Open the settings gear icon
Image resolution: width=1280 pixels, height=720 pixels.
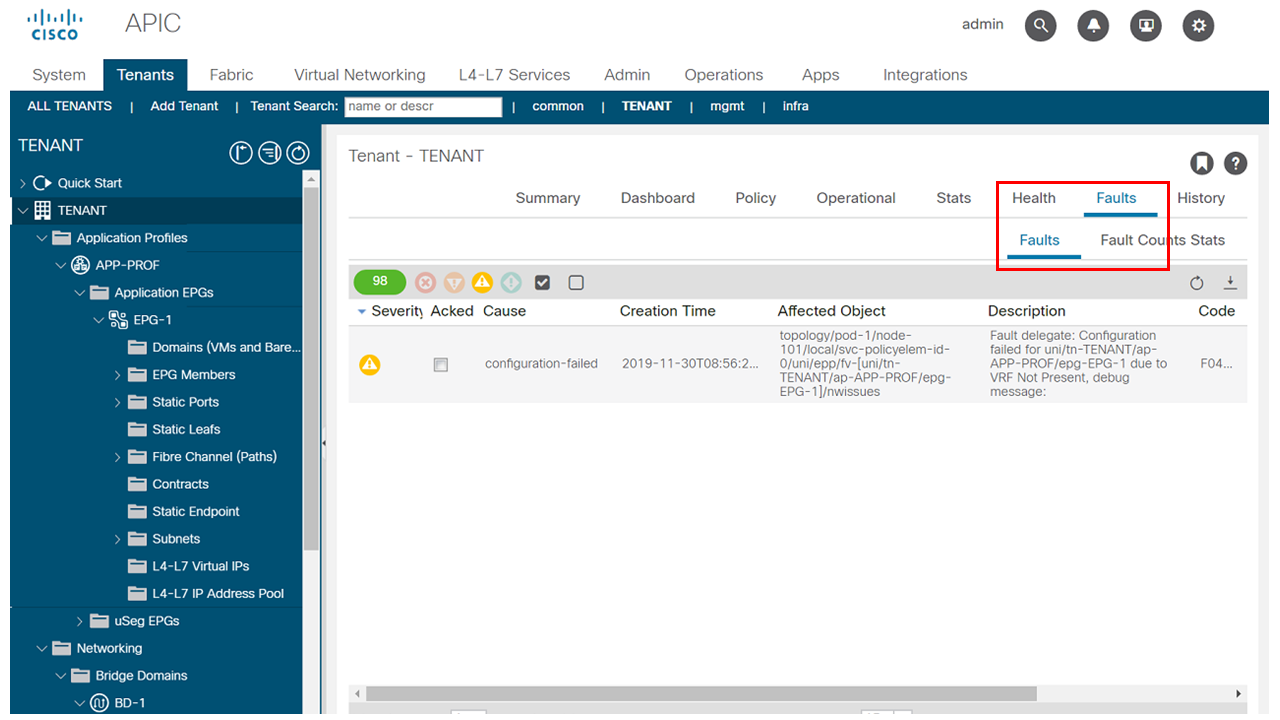[1198, 26]
